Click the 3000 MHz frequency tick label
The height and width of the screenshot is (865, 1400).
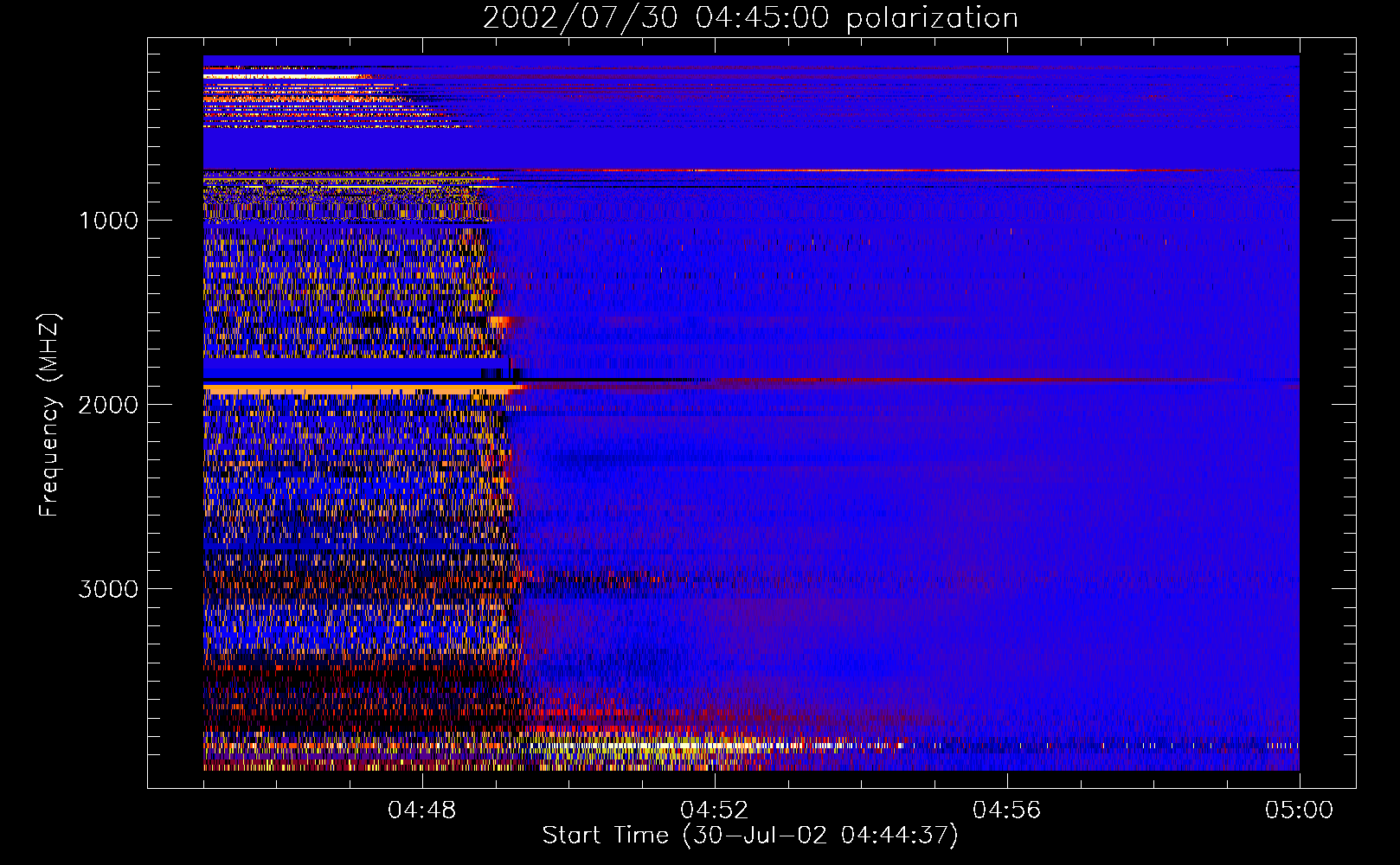[108, 589]
